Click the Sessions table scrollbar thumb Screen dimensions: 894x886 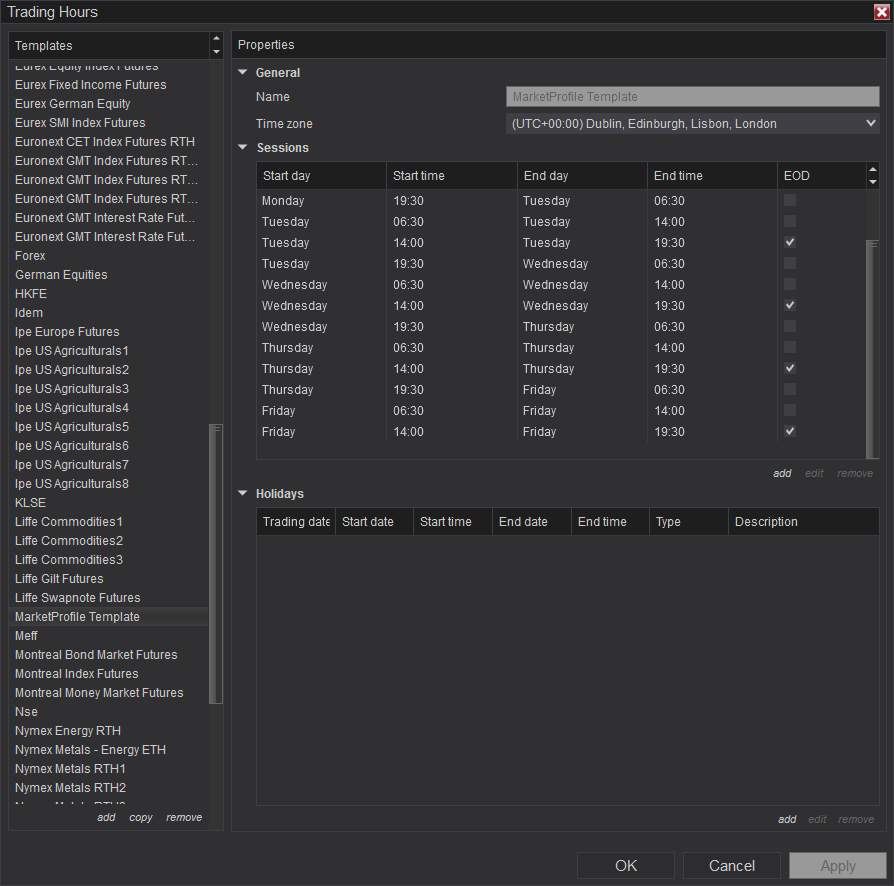tap(872, 349)
